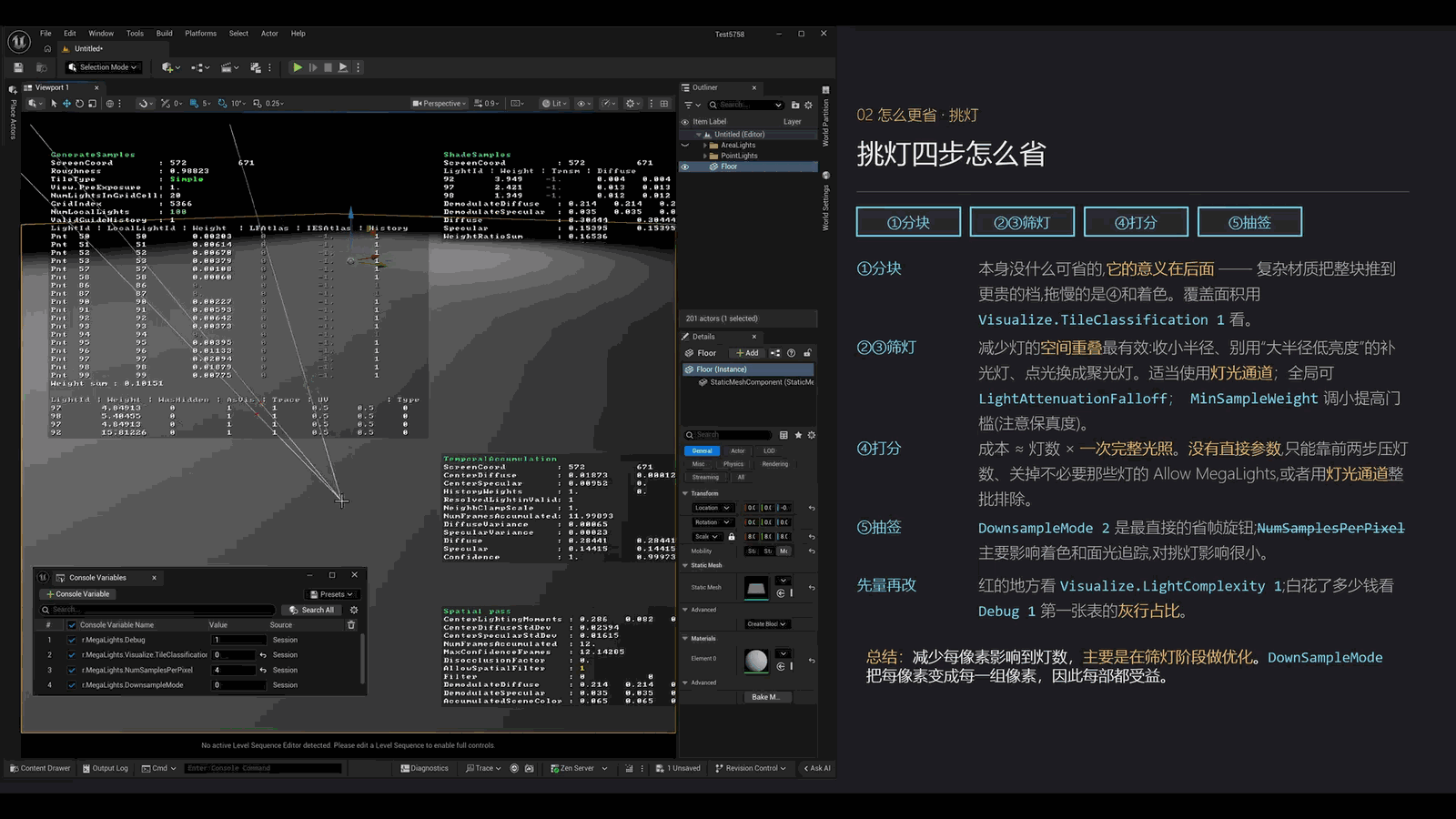Viewport: 1456px width, 819px height.
Task: Select the translate (move) gizmo tool
Action: 66,104
